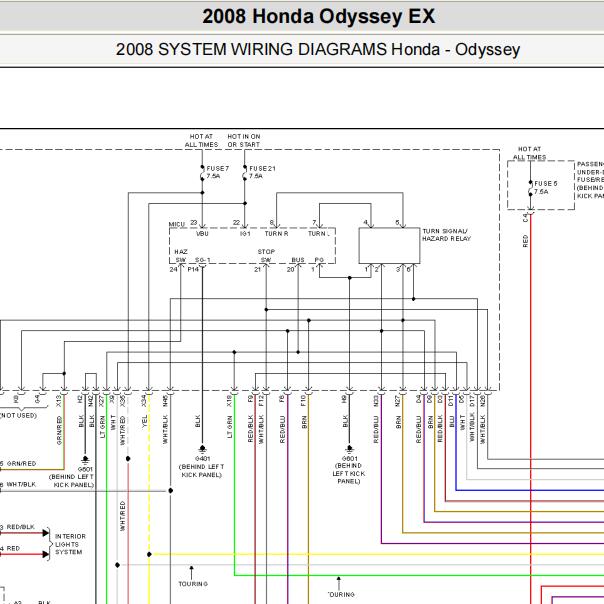Select the Turn Signal/Hazard Relay box

(389, 245)
